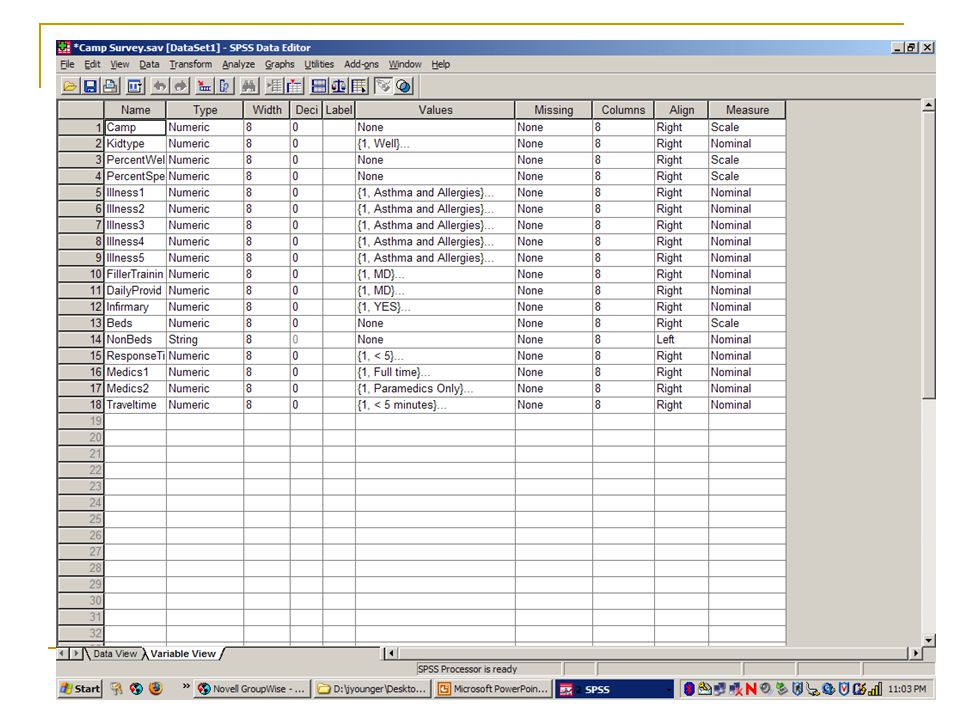960x720 pixels.
Task: Open the Microsoft PowerPoint taskbar button
Action: pyautogui.click(x=493, y=689)
